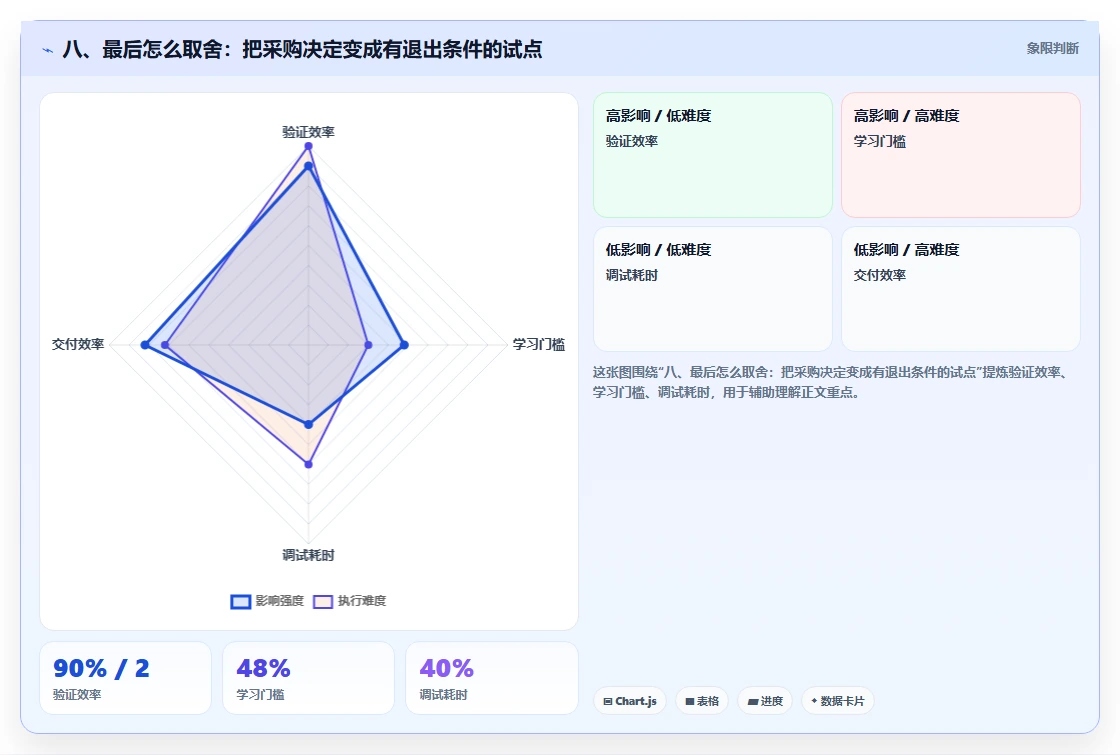Screen dimensions: 1120x755
Task: Select the 进度 tag chip
Action: click(765, 701)
